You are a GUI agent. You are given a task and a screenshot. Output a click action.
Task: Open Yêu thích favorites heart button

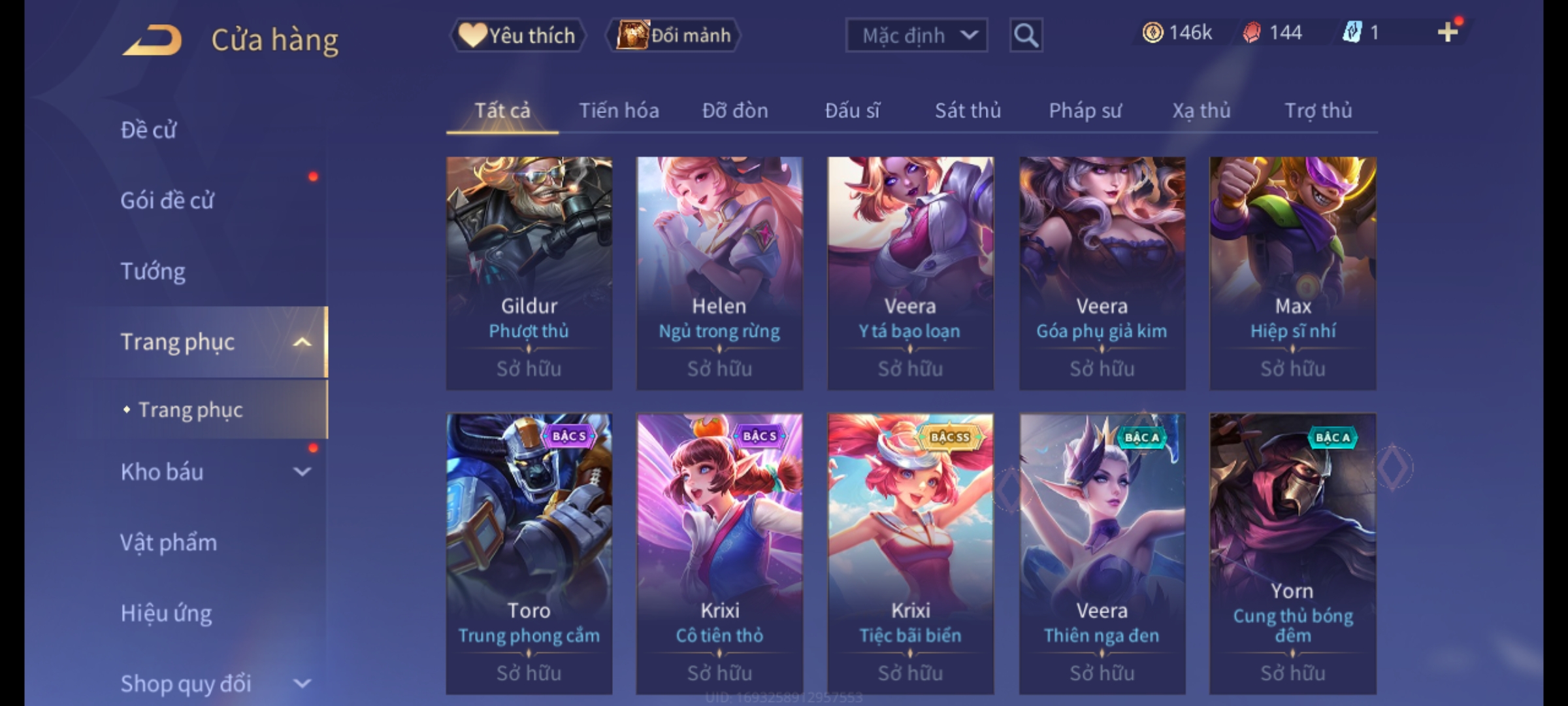pos(517,35)
